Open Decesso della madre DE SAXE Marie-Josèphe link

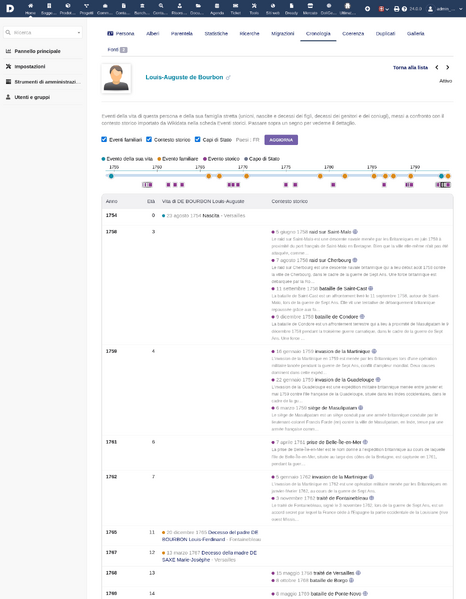(209, 556)
